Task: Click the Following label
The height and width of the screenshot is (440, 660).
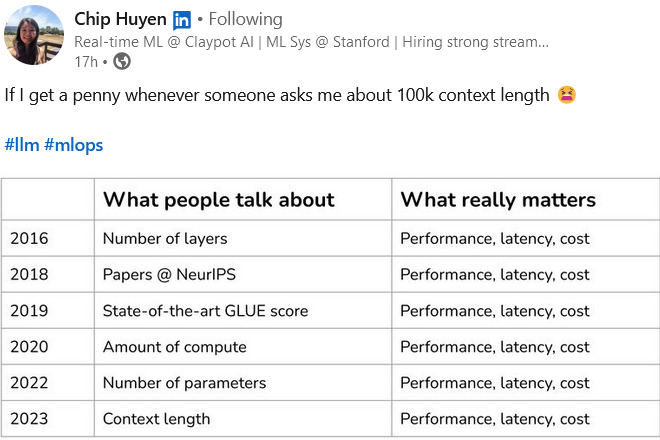Action: pos(246,19)
